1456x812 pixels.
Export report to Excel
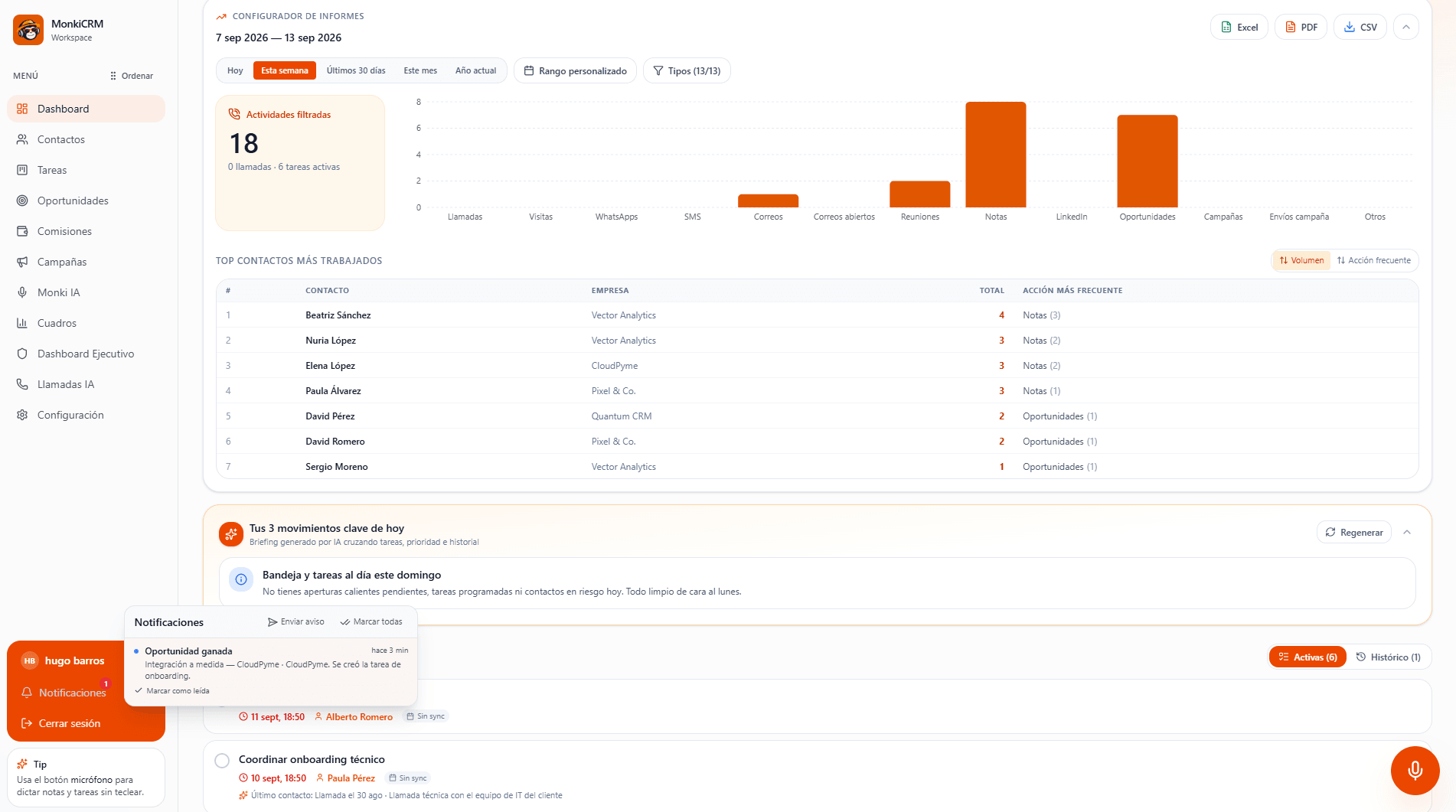pyautogui.click(x=1239, y=27)
